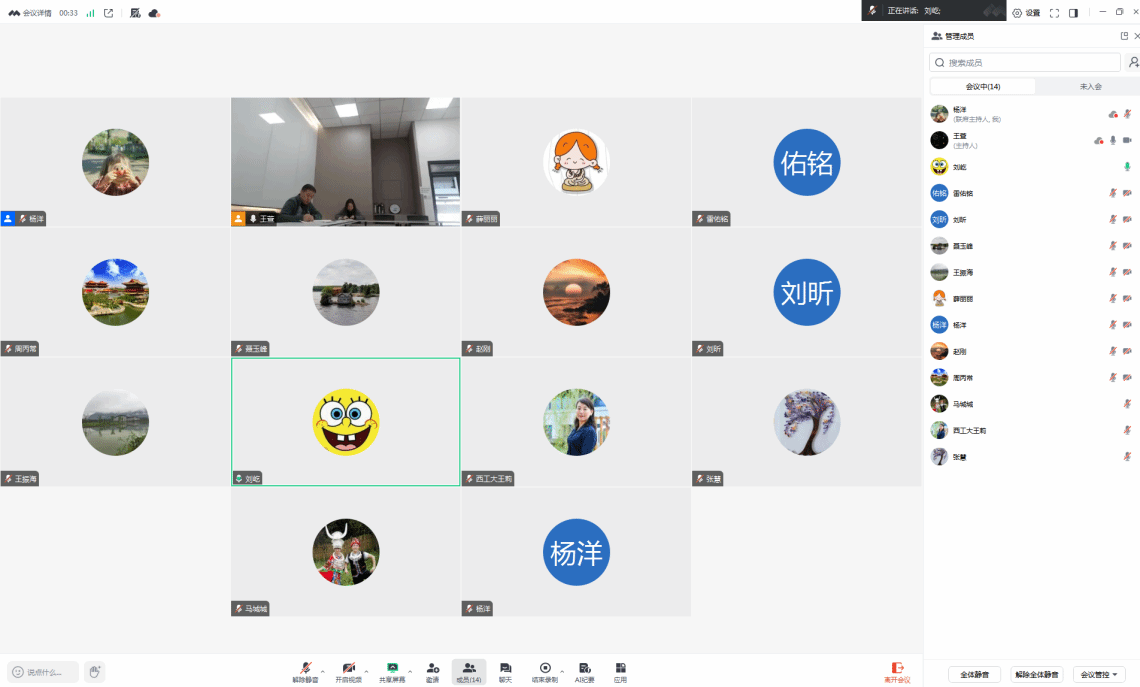The width and height of the screenshot is (1140, 687).
Task: Expand the arrow next to 解除静音
Action: tap(323, 671)
